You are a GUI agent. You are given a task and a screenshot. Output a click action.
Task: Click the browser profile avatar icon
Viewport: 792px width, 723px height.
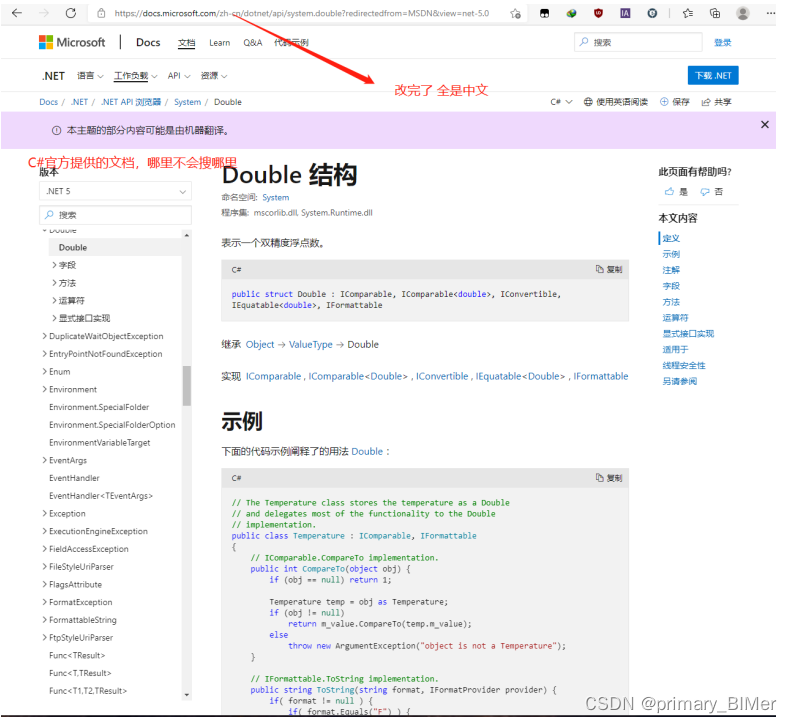[742, 13]
